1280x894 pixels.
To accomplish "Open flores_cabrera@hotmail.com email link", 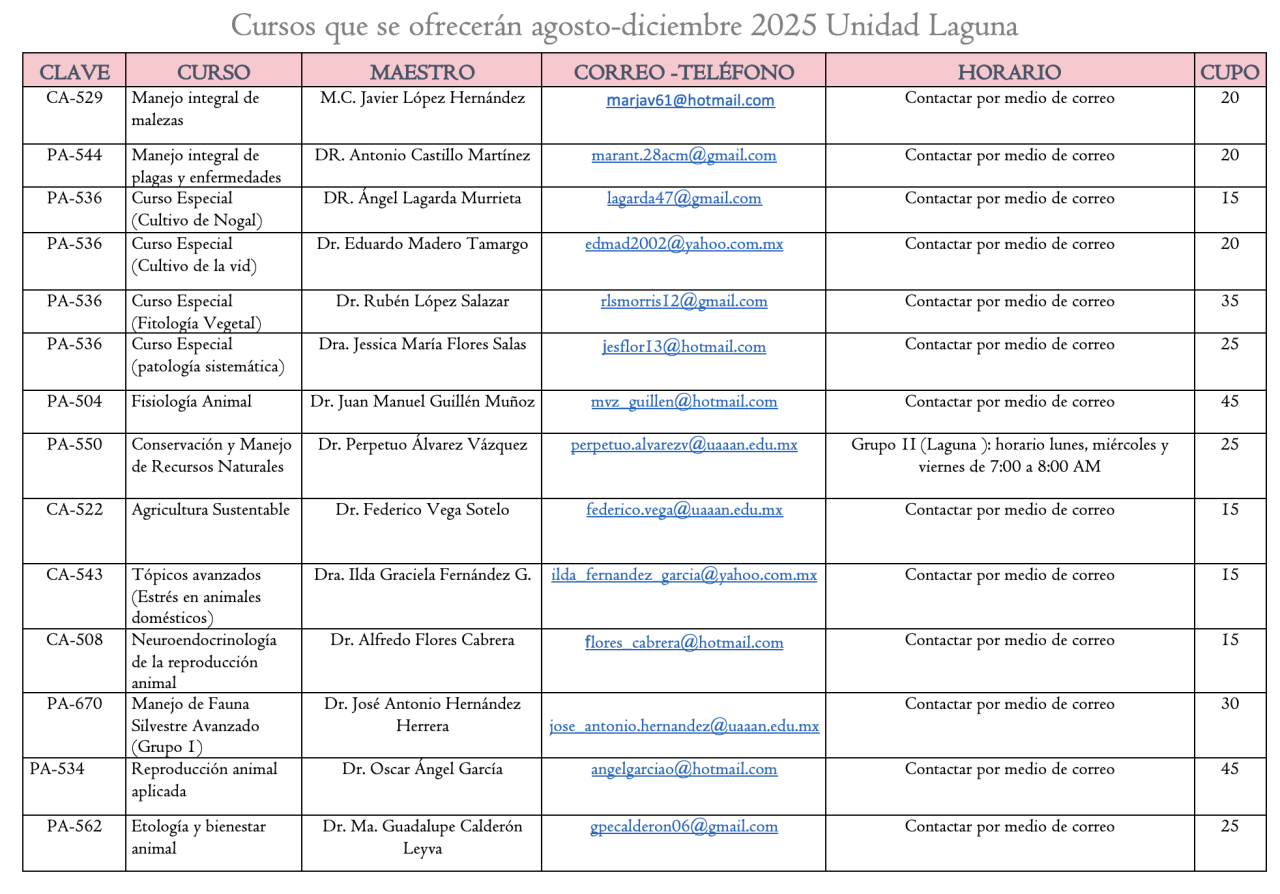I will (684, 643).
